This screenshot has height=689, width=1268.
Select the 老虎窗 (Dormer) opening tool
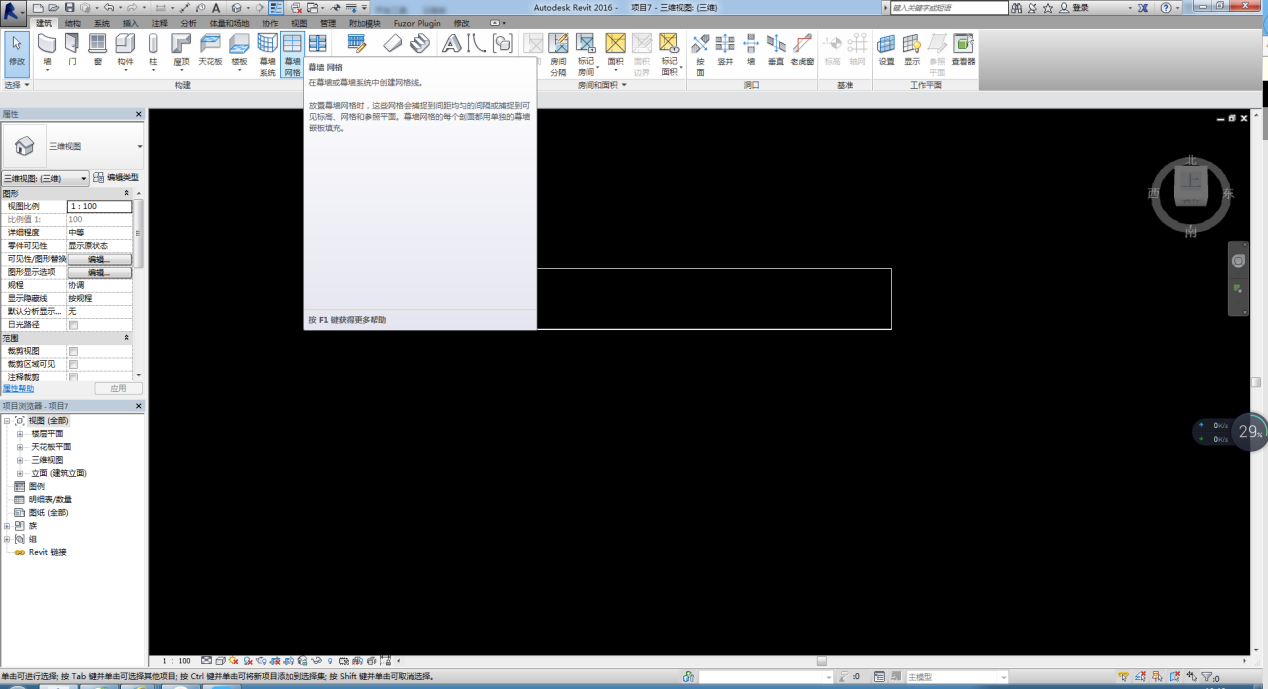pos(802,49)
